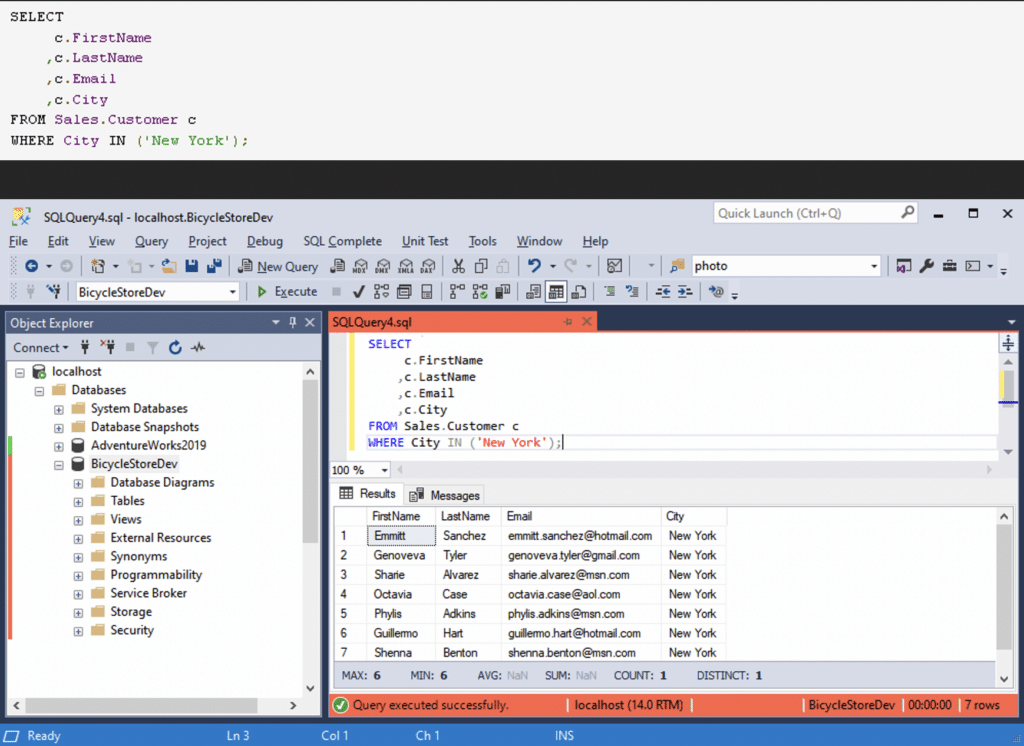Click the Results to Grid icon
This screenshot has width=1024, height=746.
pyautogui.click(x=556, y=291)
